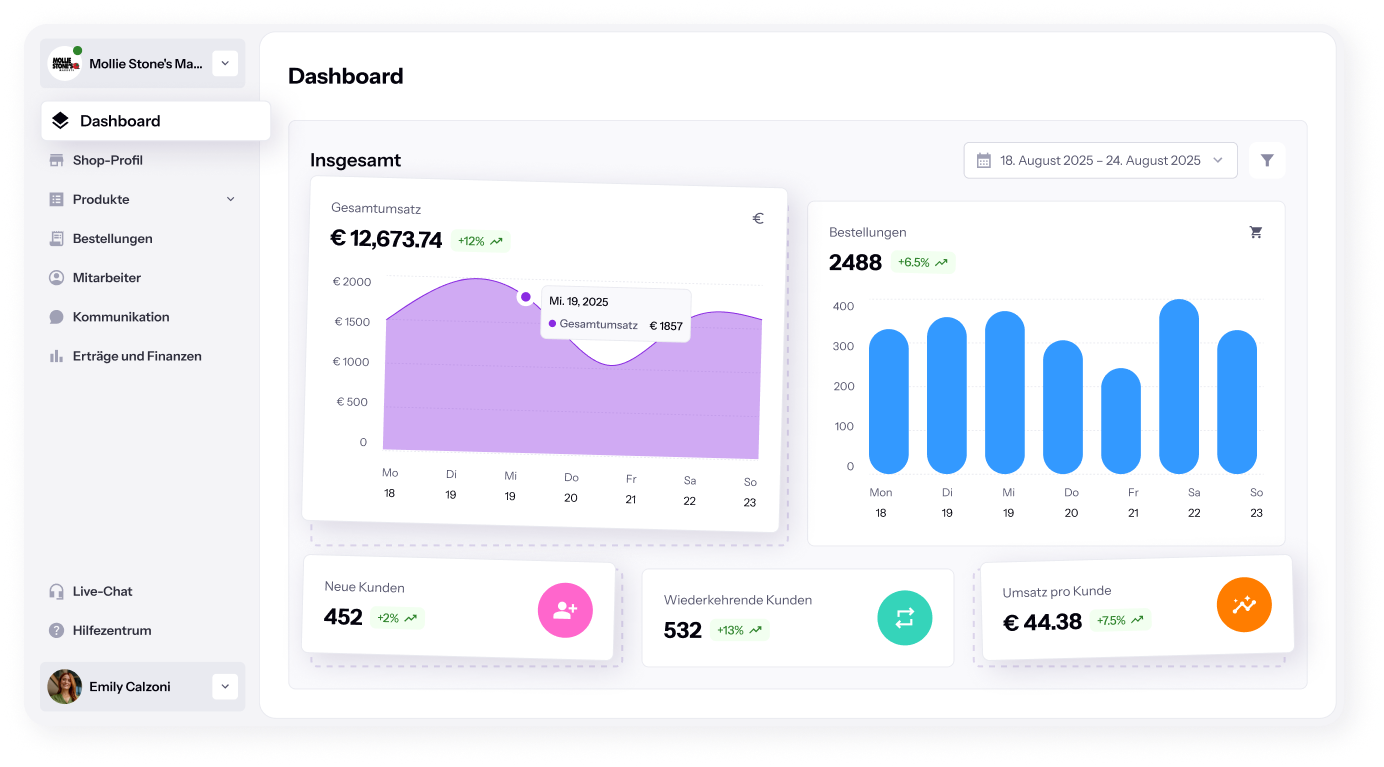Click the teal Wiederkehrende Kunden icon
Image resolution: width=1384 pixels, height=767 pixels.
click(x=904, y=618)
